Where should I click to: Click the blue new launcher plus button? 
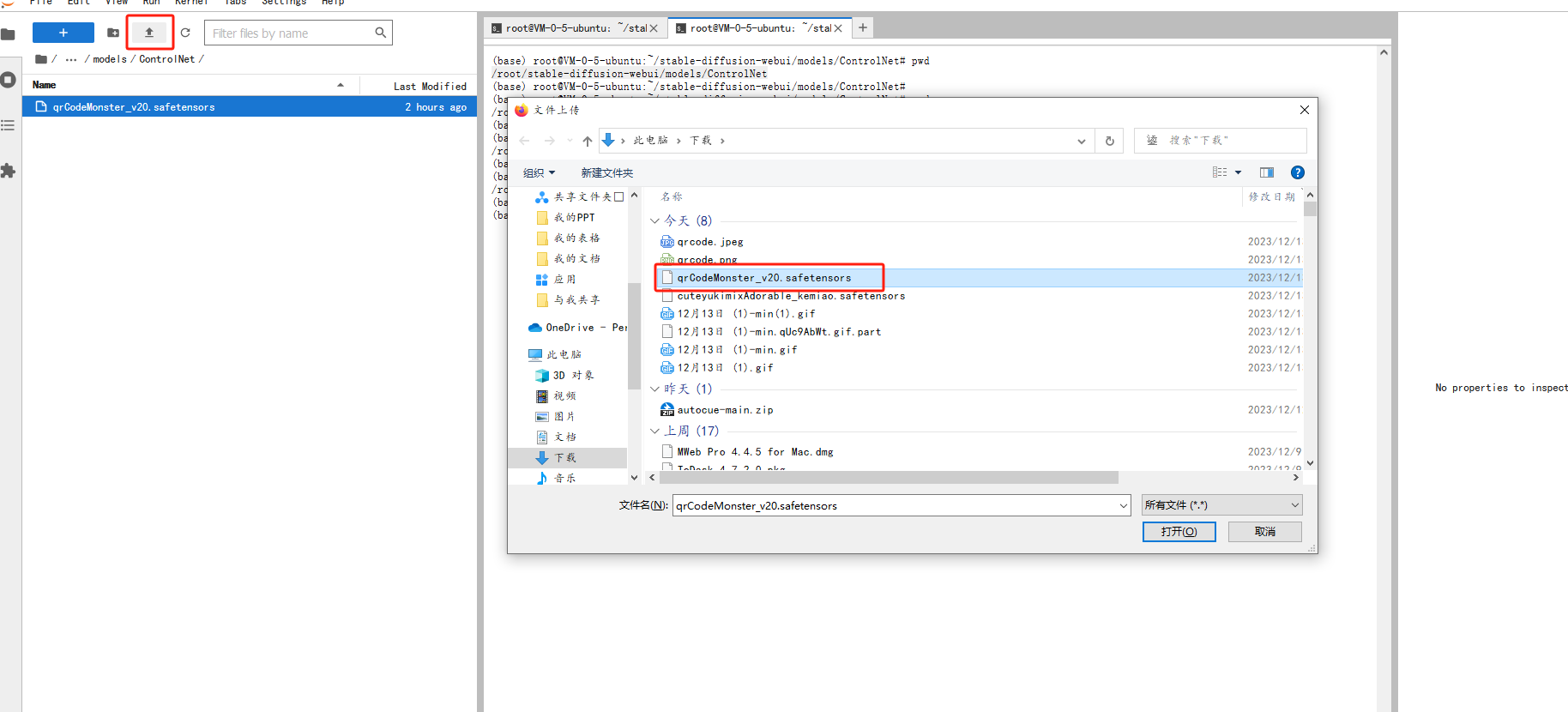[63, 33]
